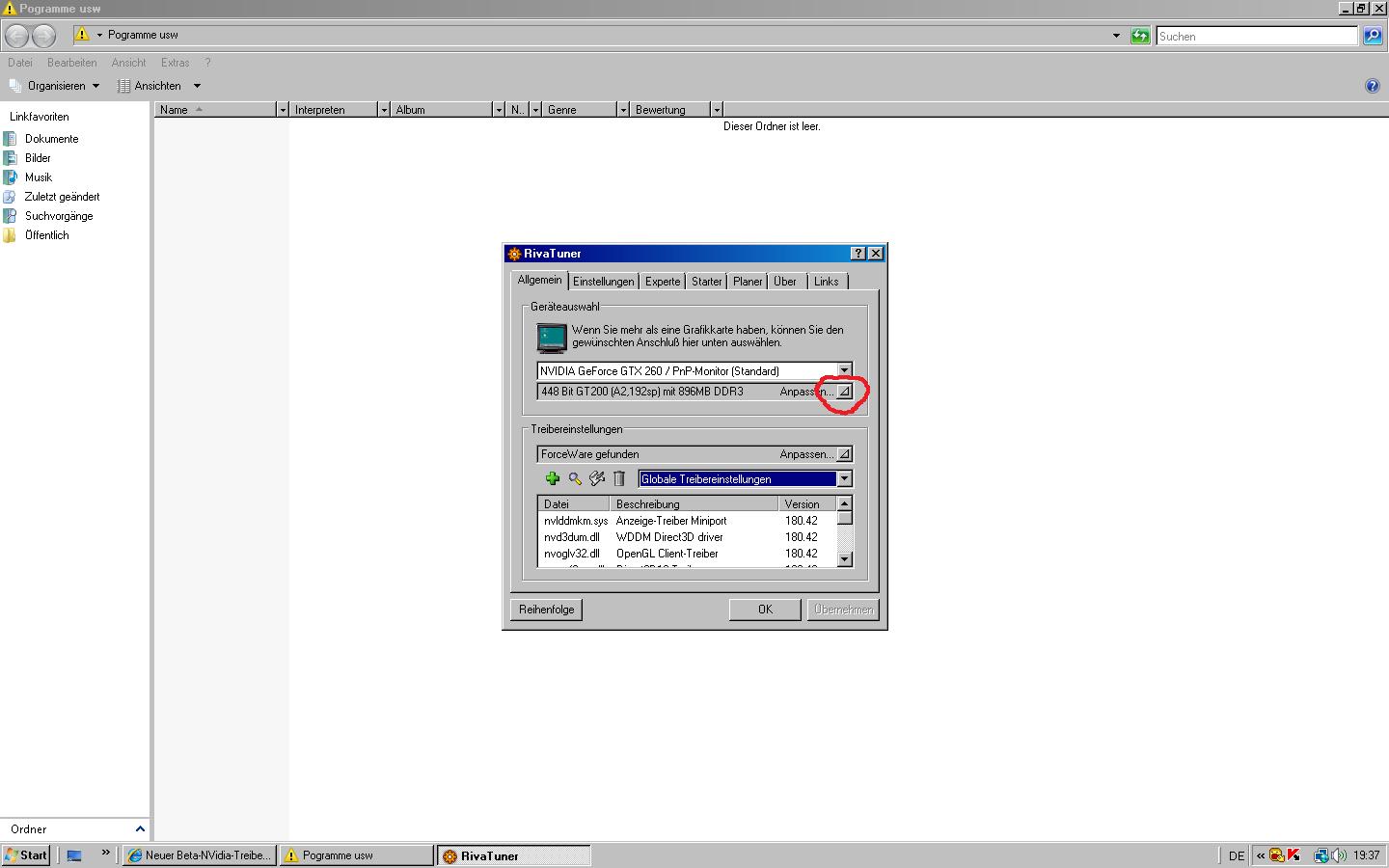Expand hidden tray icons chevron

tap(1260, 855)
